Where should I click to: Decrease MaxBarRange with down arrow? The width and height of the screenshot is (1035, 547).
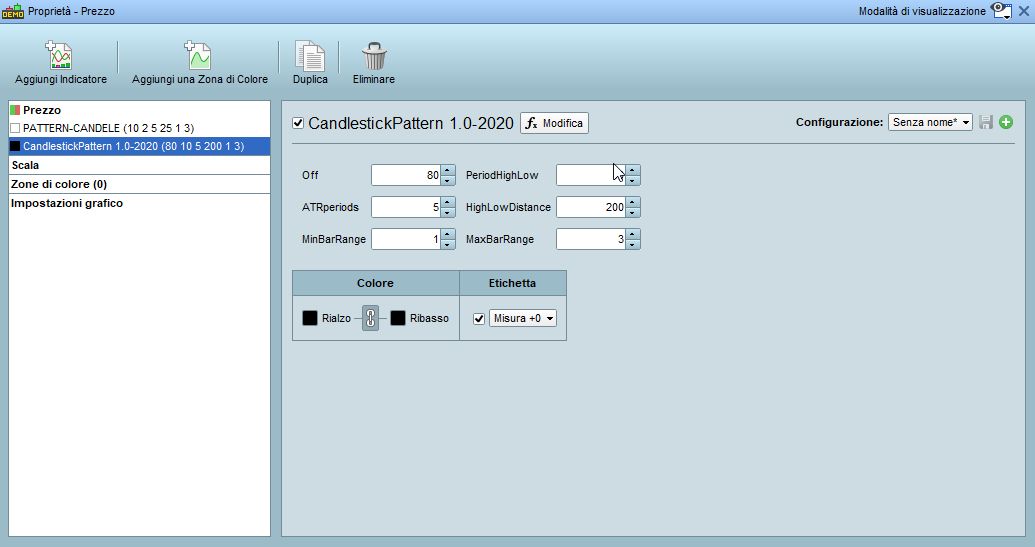632,244
